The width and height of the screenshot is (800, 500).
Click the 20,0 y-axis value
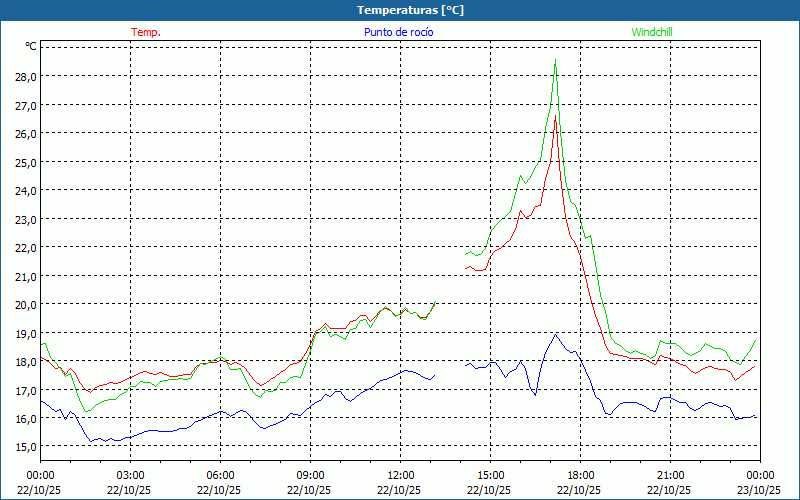tap(25, 304)
